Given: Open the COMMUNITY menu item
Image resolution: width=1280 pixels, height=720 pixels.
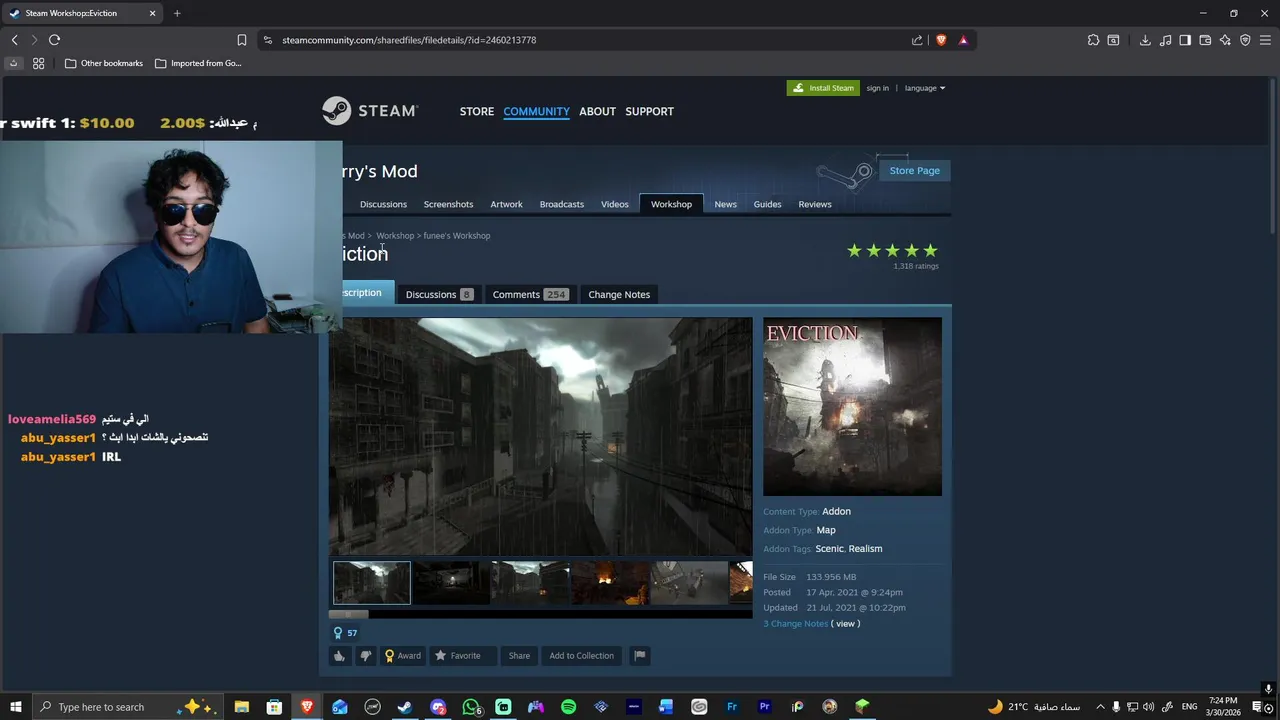Looking at the screenshot, I should (536, 111).
